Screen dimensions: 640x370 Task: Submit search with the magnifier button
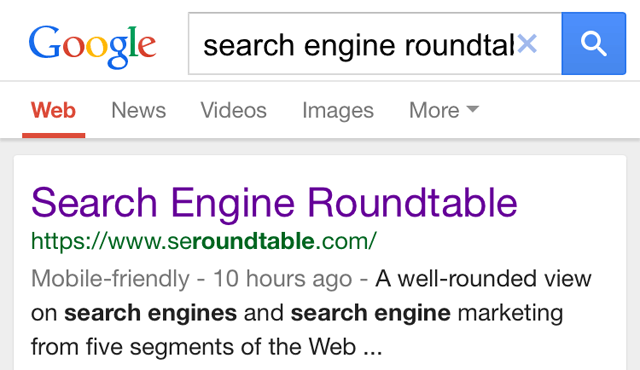click(x=593, y=44)
